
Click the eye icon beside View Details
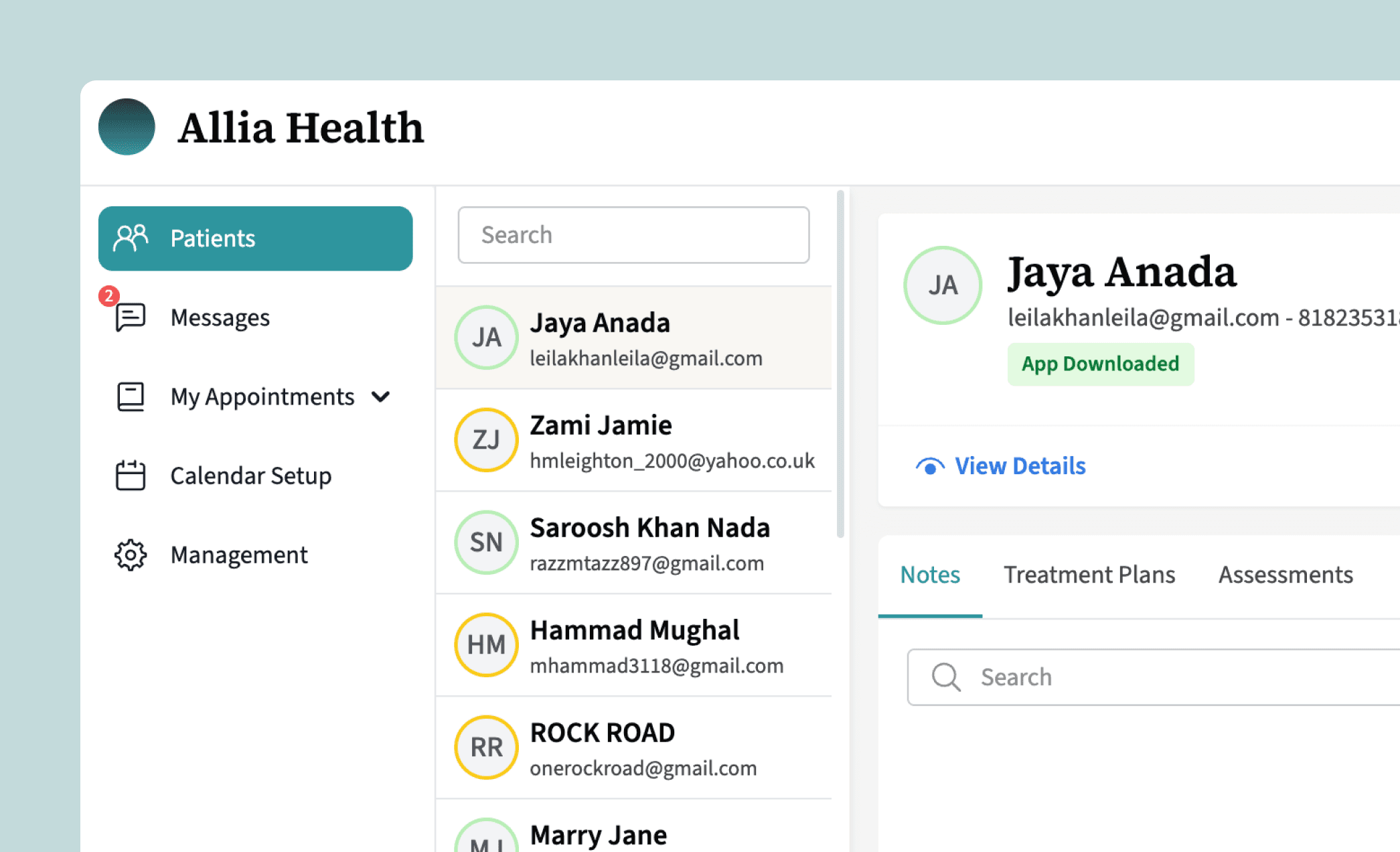click(x=930, y=466)
